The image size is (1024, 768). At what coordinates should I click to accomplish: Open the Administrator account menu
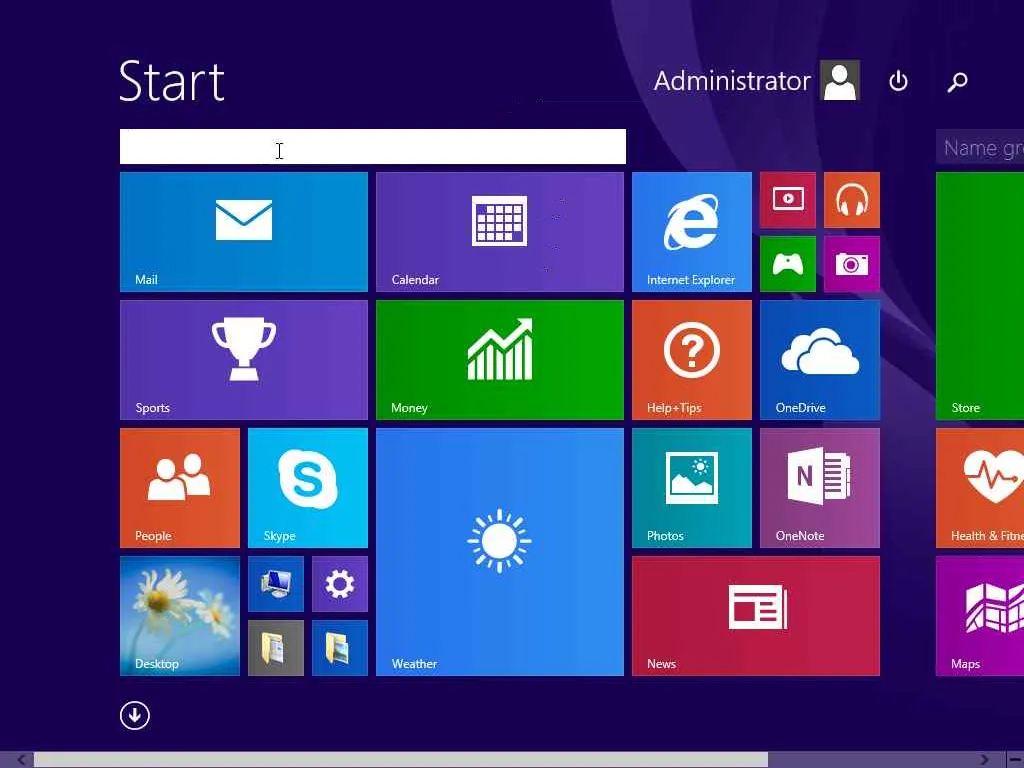pyautogui.click(x=756, y=80)
